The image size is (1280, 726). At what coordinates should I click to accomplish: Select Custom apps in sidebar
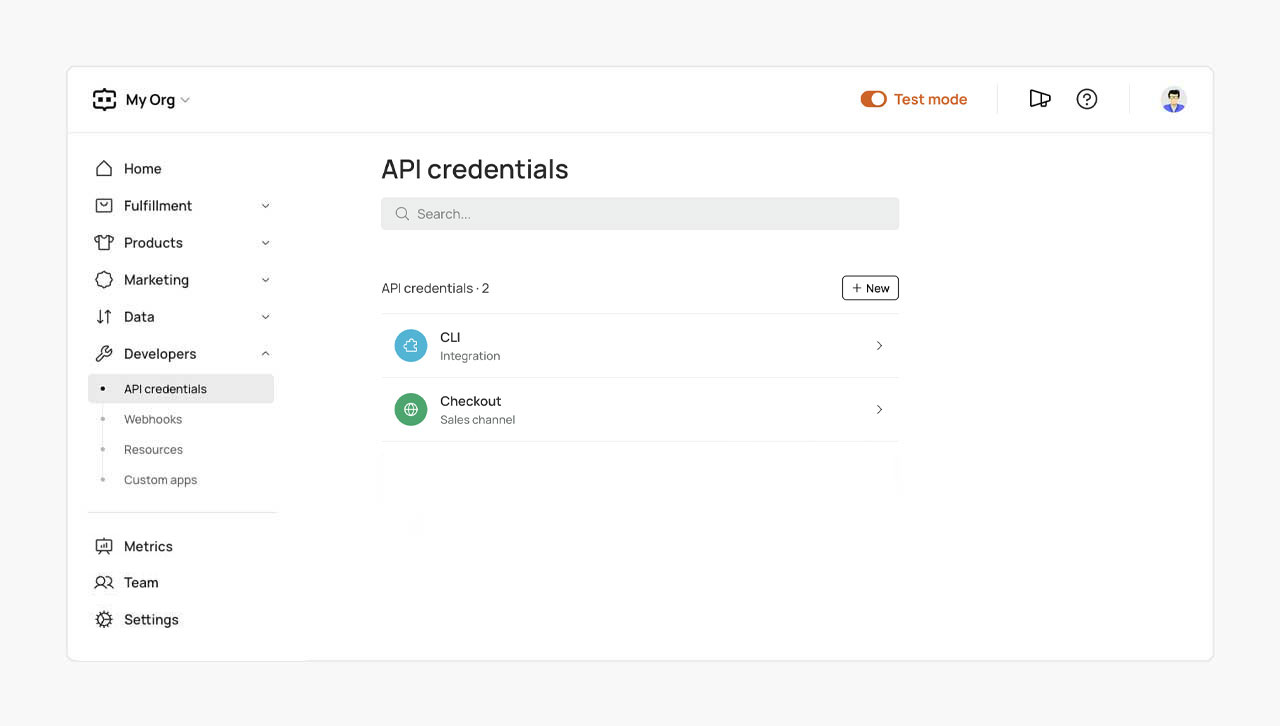tap(160, 480)
